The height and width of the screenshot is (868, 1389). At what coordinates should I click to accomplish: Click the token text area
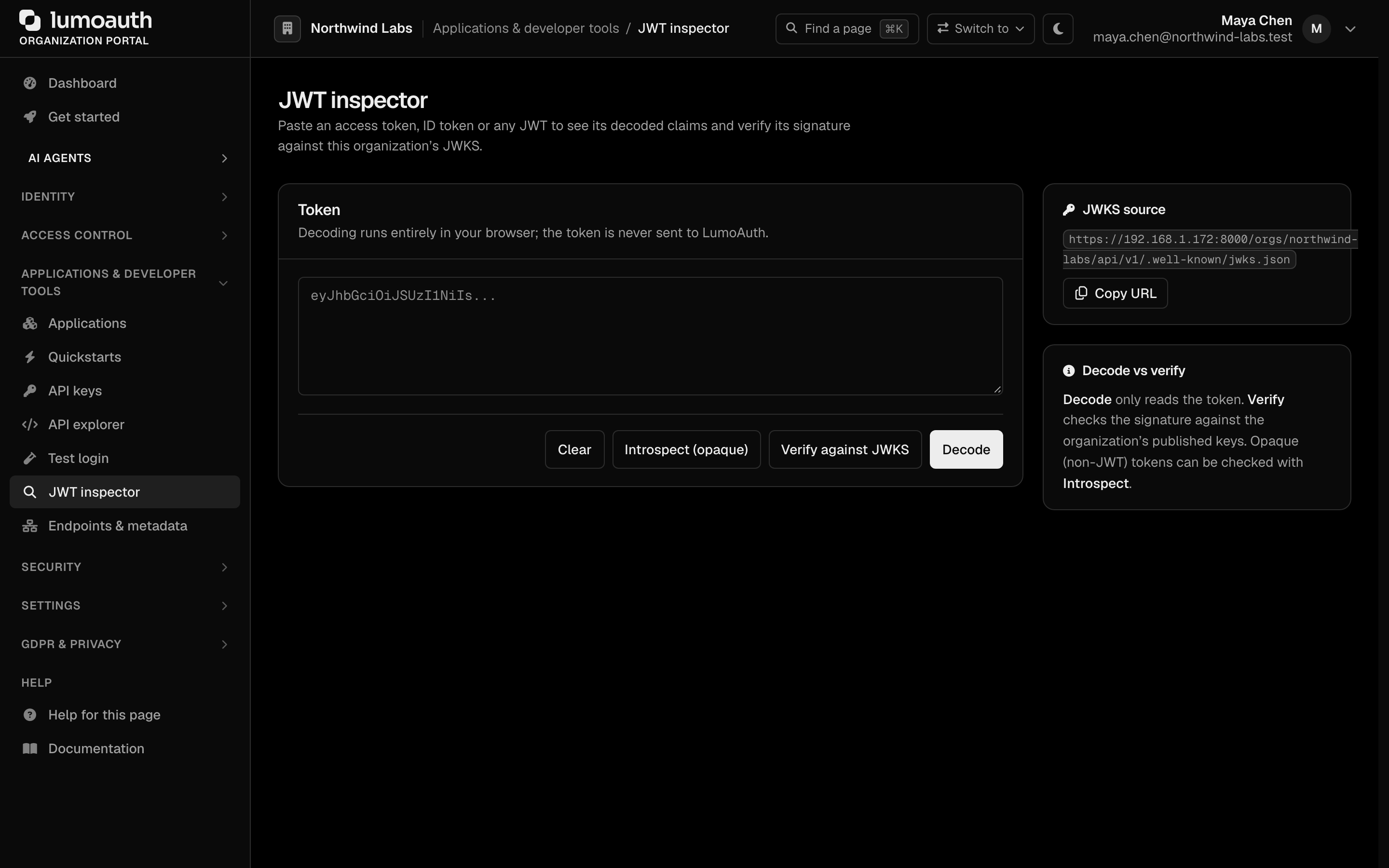click(650, 336)
